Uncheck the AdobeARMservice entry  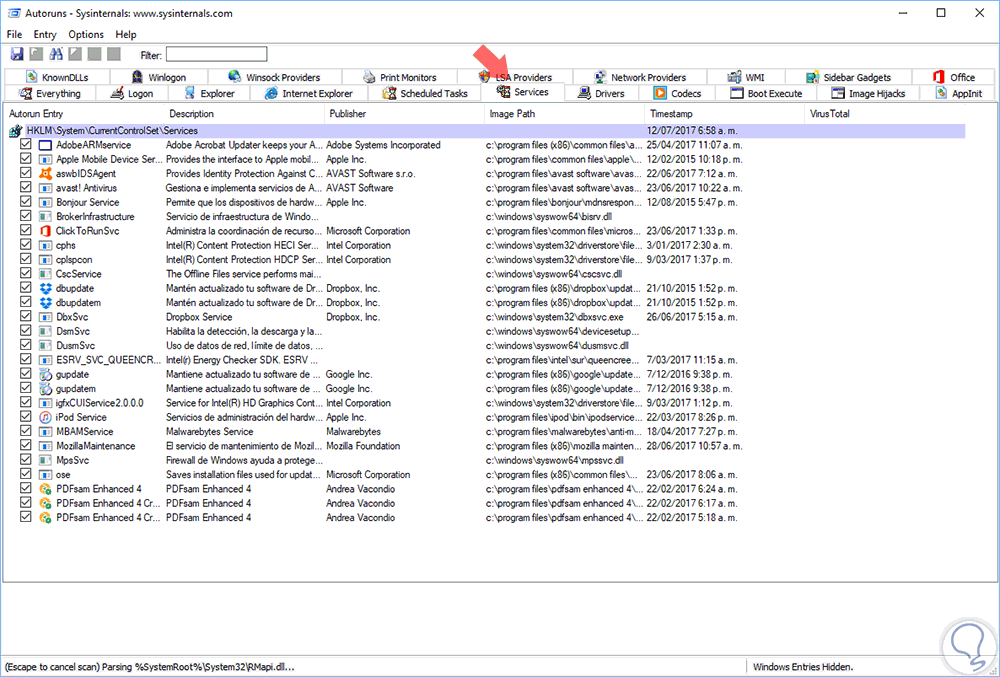coord(26,144)
